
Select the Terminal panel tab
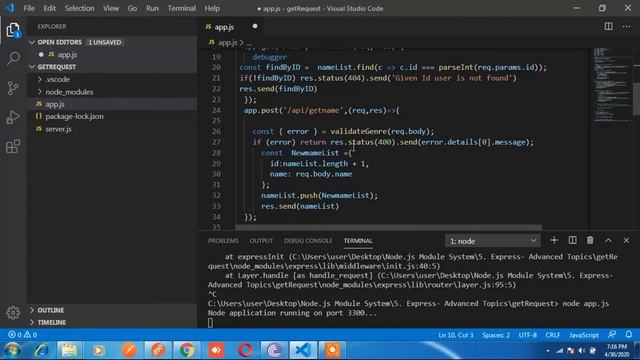[x=358, y=241]
